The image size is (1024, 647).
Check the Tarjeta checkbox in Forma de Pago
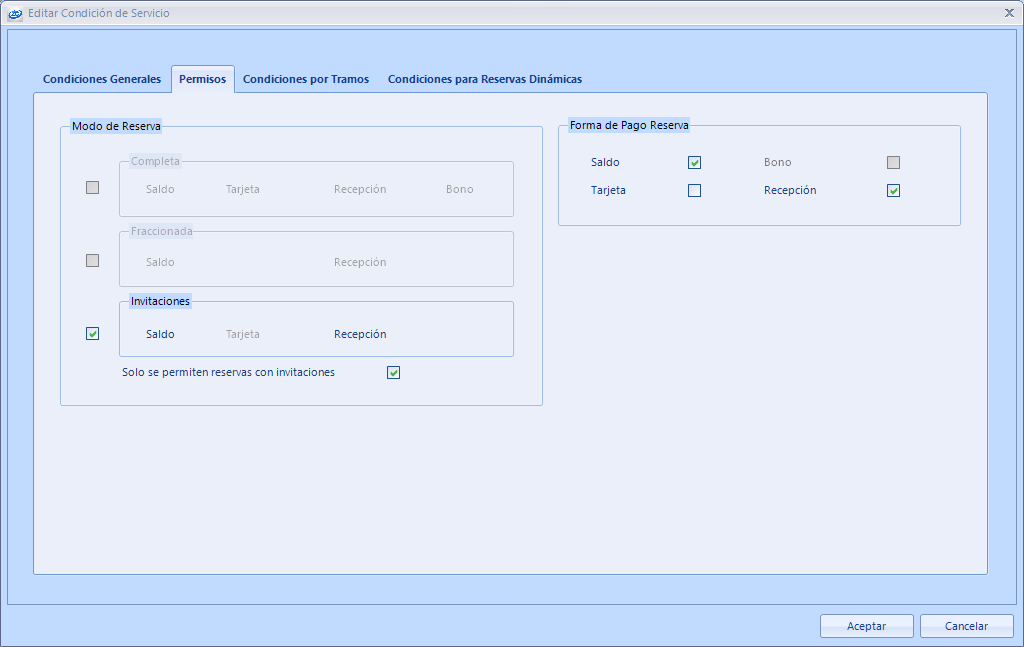(x=695, y=191)
